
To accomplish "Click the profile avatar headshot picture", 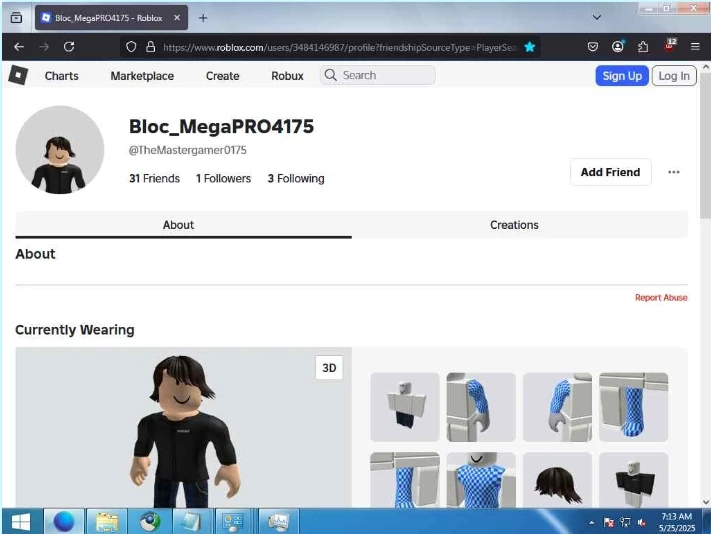I will 60,150.
